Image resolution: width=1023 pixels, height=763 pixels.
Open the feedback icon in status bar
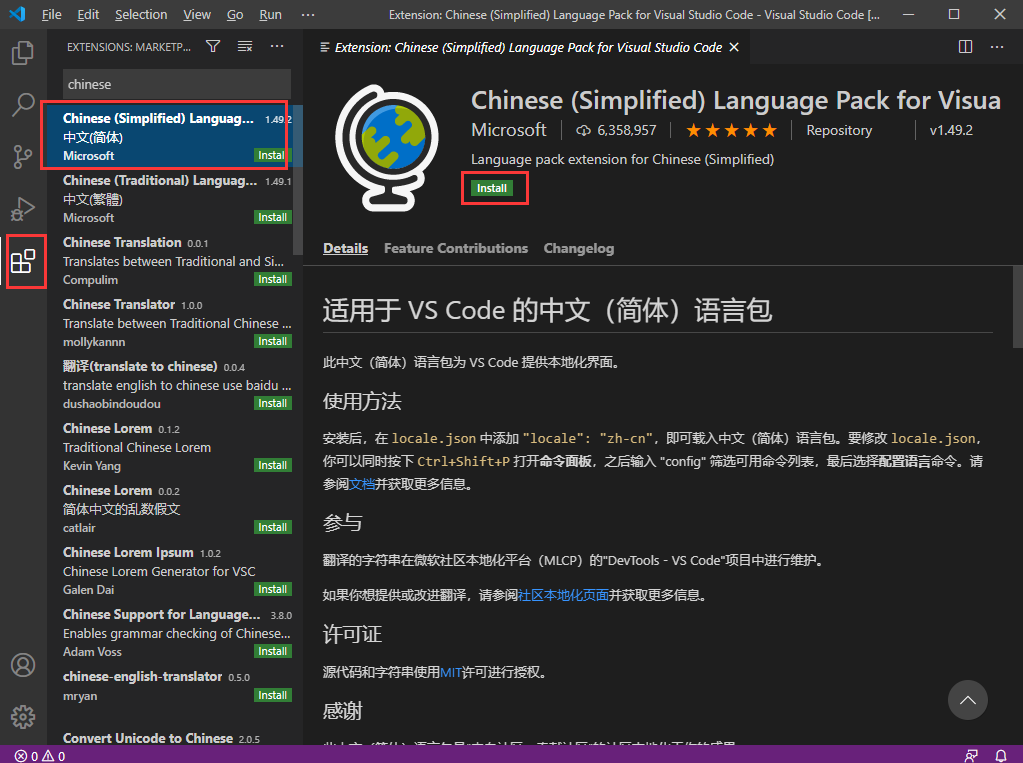coord(971,756)
